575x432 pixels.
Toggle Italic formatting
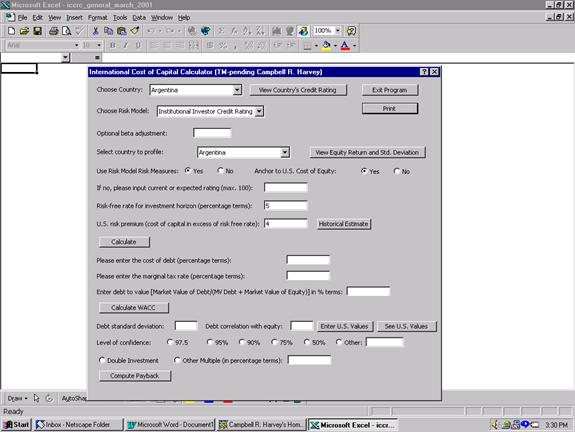point(125,45)
